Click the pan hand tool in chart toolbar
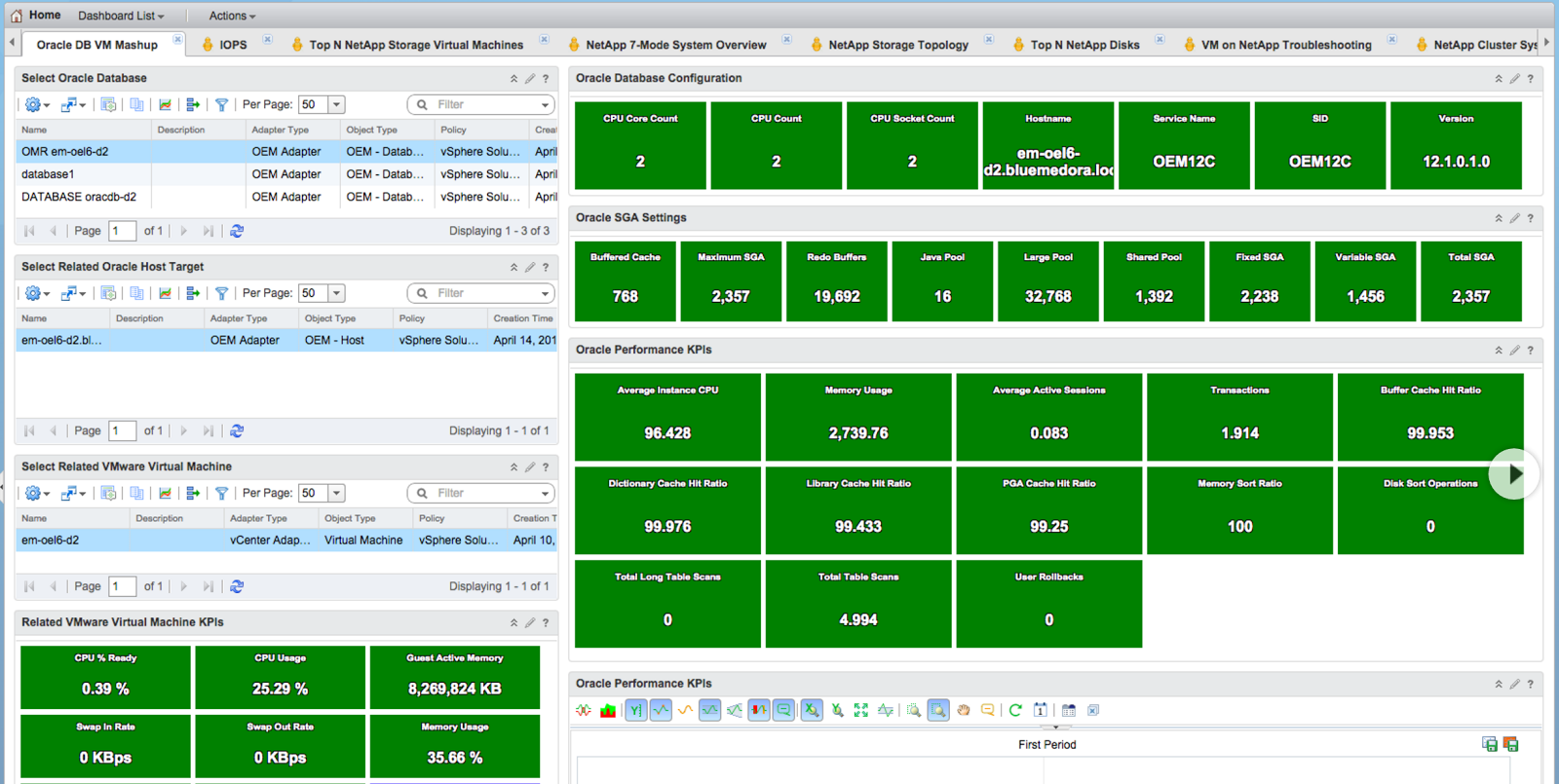Image resolution: width=1559 pixels, height=784 pixels. pos(963,710)
